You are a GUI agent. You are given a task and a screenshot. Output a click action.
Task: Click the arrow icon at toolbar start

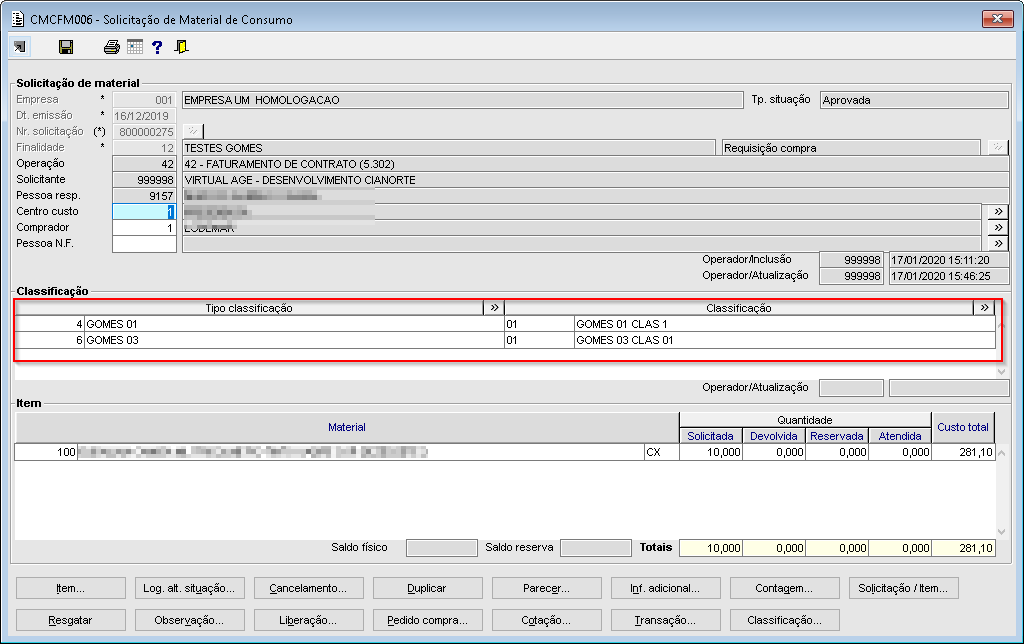tap(20, 47)
